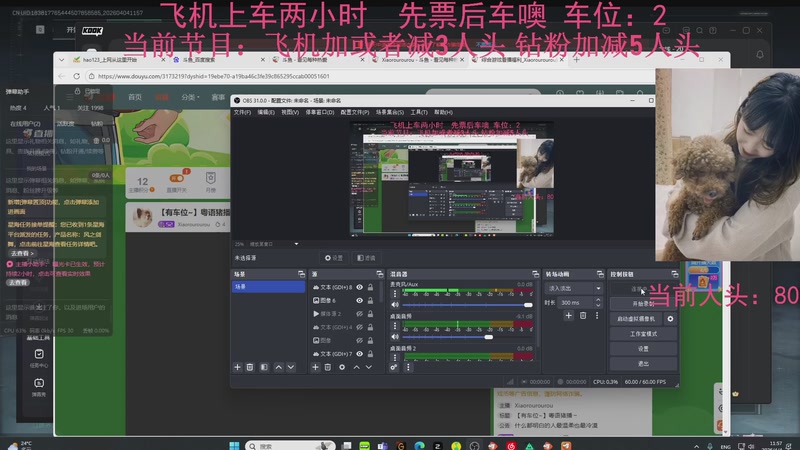
Task: Open mixer panel three-dot menu at bottom
Action: click(408, 367)
